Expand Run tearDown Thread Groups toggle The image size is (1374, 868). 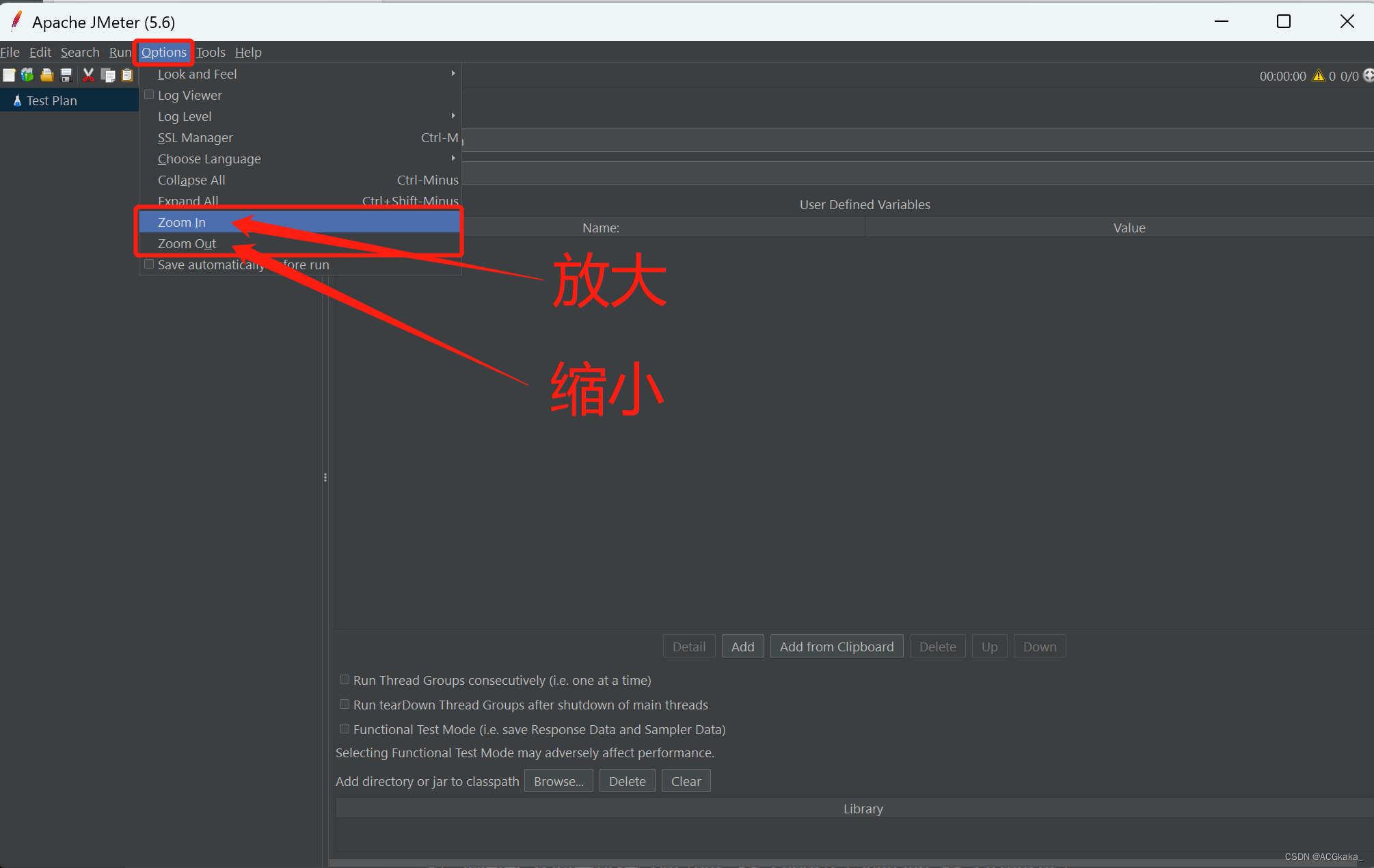[x=344, y=705]
